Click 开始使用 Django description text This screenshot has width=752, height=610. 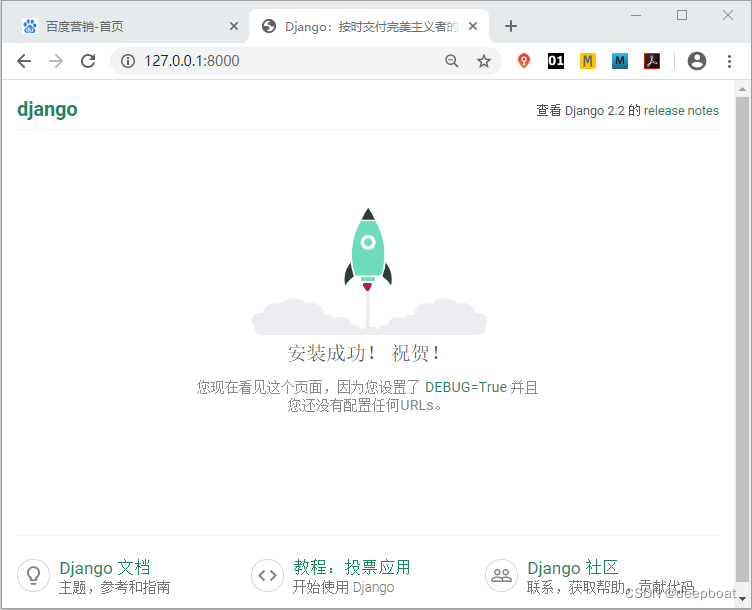[x=343, y=587]
